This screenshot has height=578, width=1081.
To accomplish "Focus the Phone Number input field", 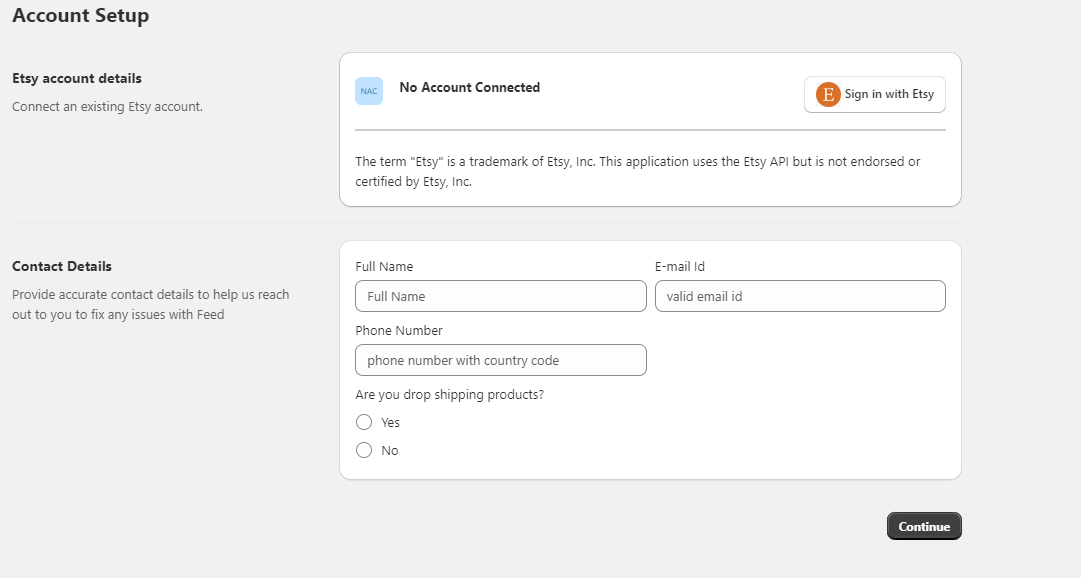I will [x=501, y=360].
